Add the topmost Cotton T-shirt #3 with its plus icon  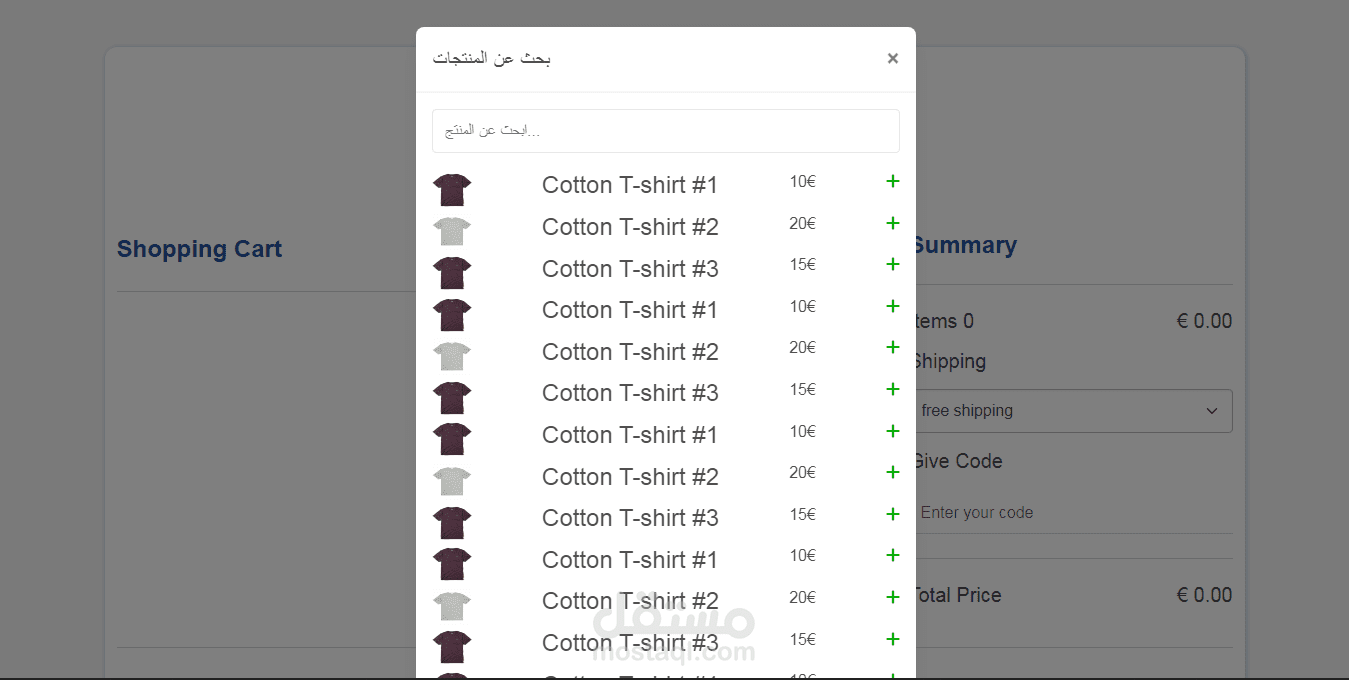point(893,264)
